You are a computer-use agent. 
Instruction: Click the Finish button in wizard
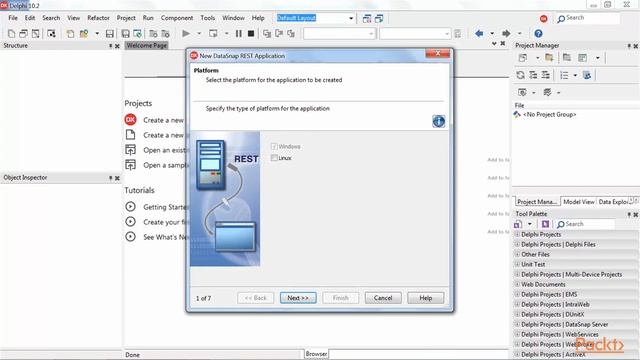(x=340, y=298)
